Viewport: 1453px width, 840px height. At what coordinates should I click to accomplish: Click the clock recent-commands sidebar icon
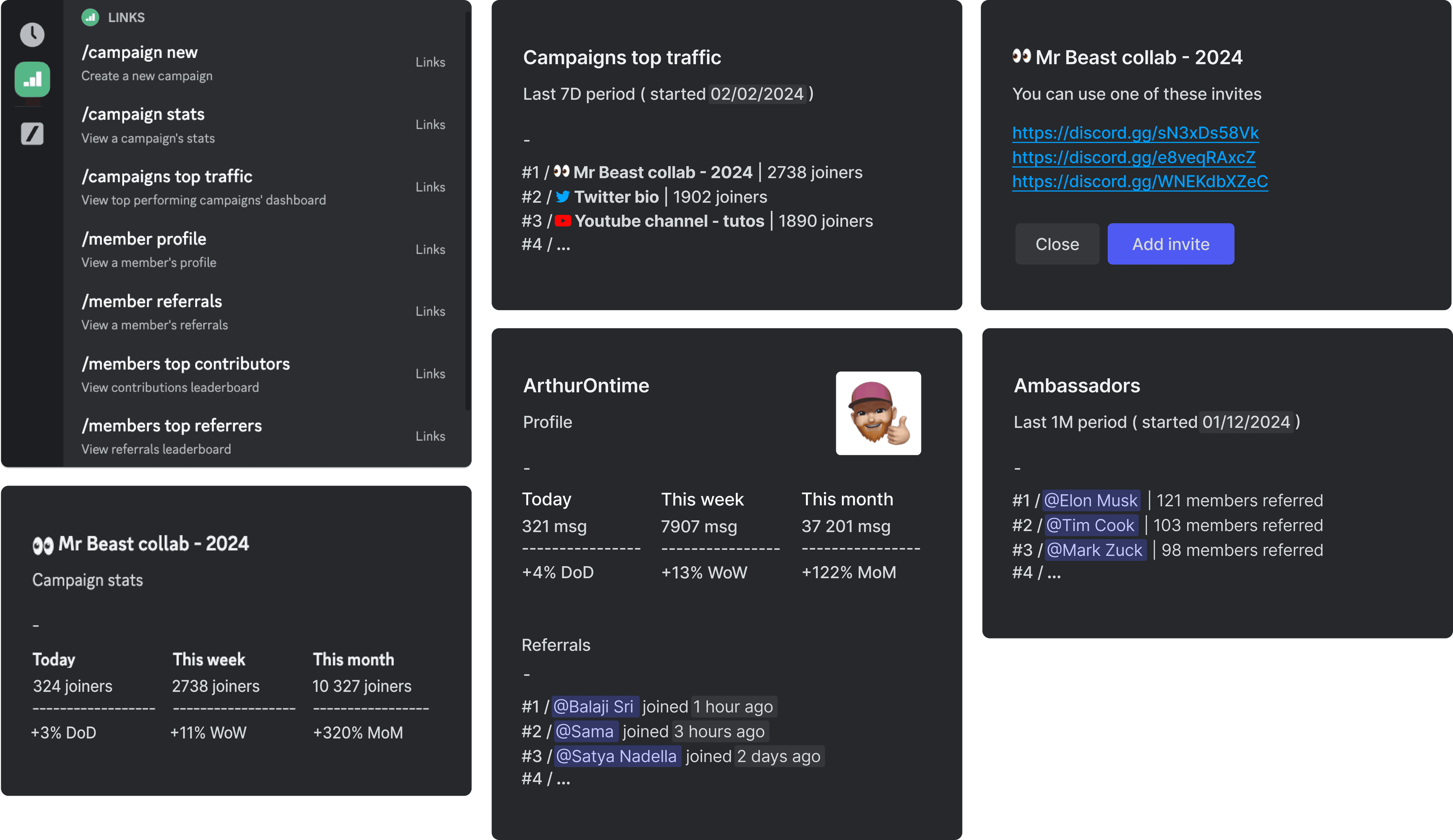pyautogui.click(x=32, y=34)
